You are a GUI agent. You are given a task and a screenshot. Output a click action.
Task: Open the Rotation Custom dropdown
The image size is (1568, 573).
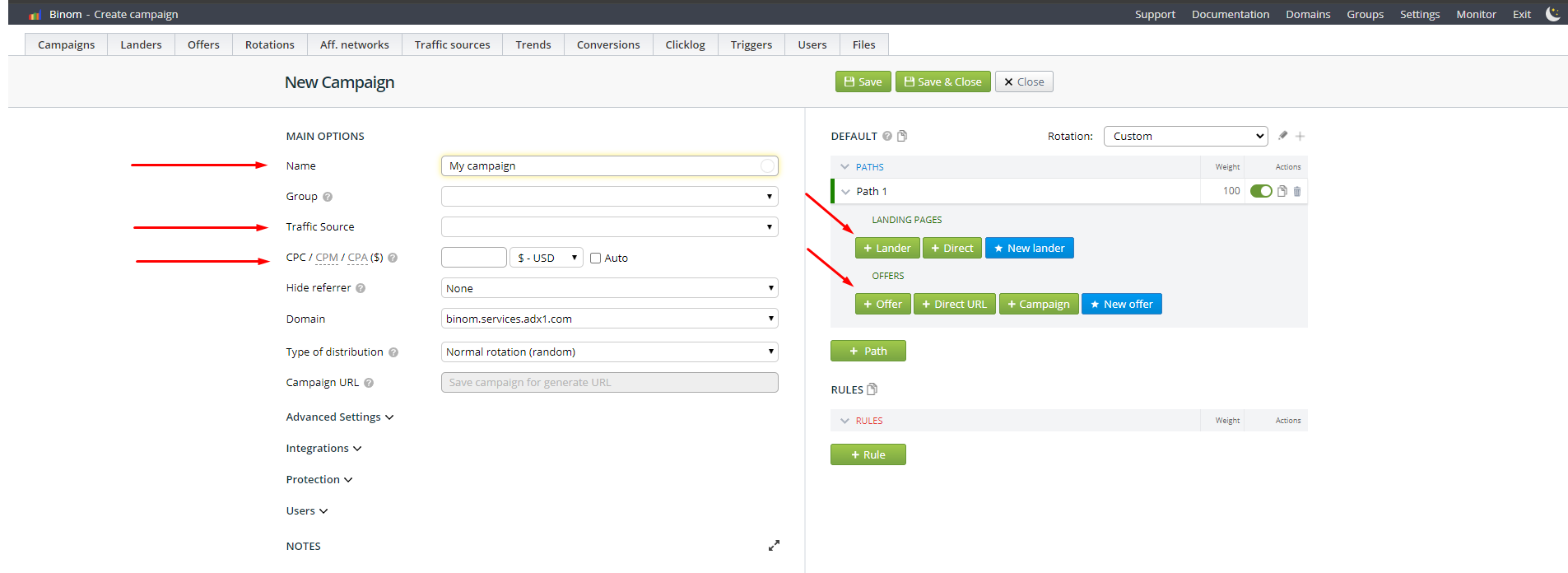(x=1186, y=136)
